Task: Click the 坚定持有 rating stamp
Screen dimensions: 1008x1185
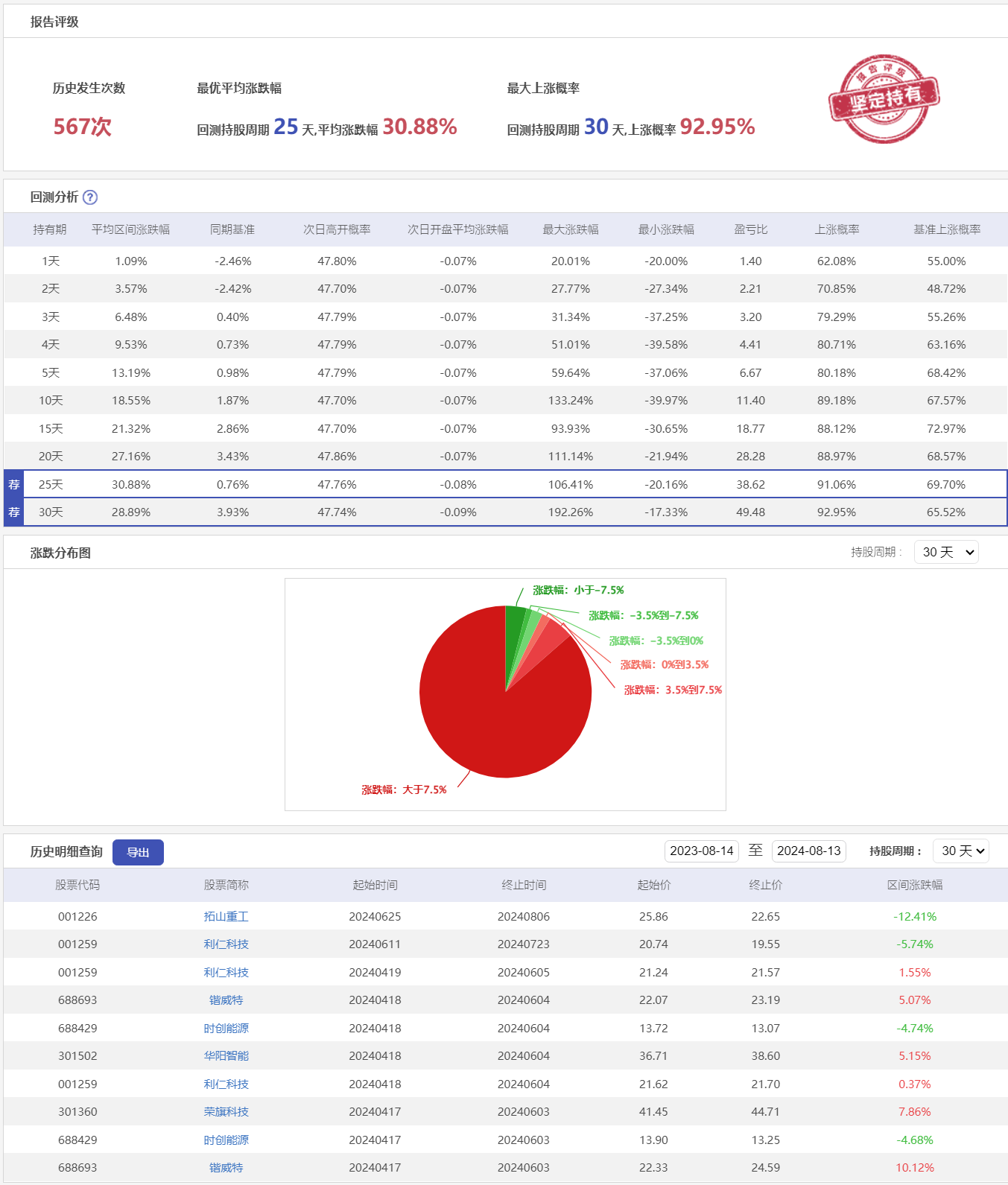Action: coord(884,98)
